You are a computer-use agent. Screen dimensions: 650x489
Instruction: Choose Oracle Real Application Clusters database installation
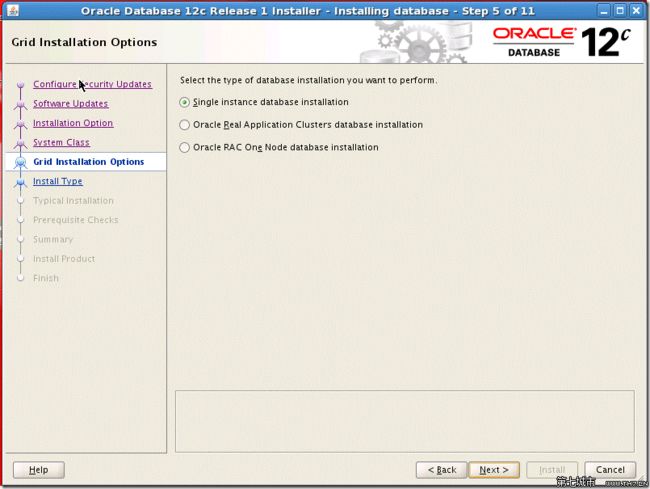184,125
